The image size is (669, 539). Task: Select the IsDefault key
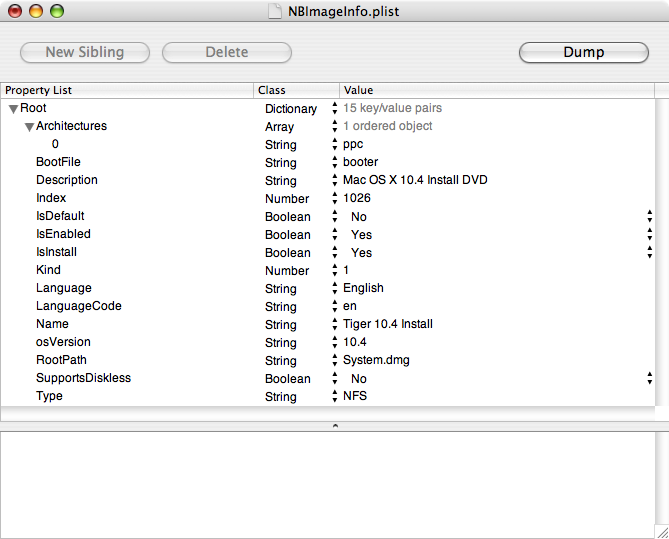[60, 216]
